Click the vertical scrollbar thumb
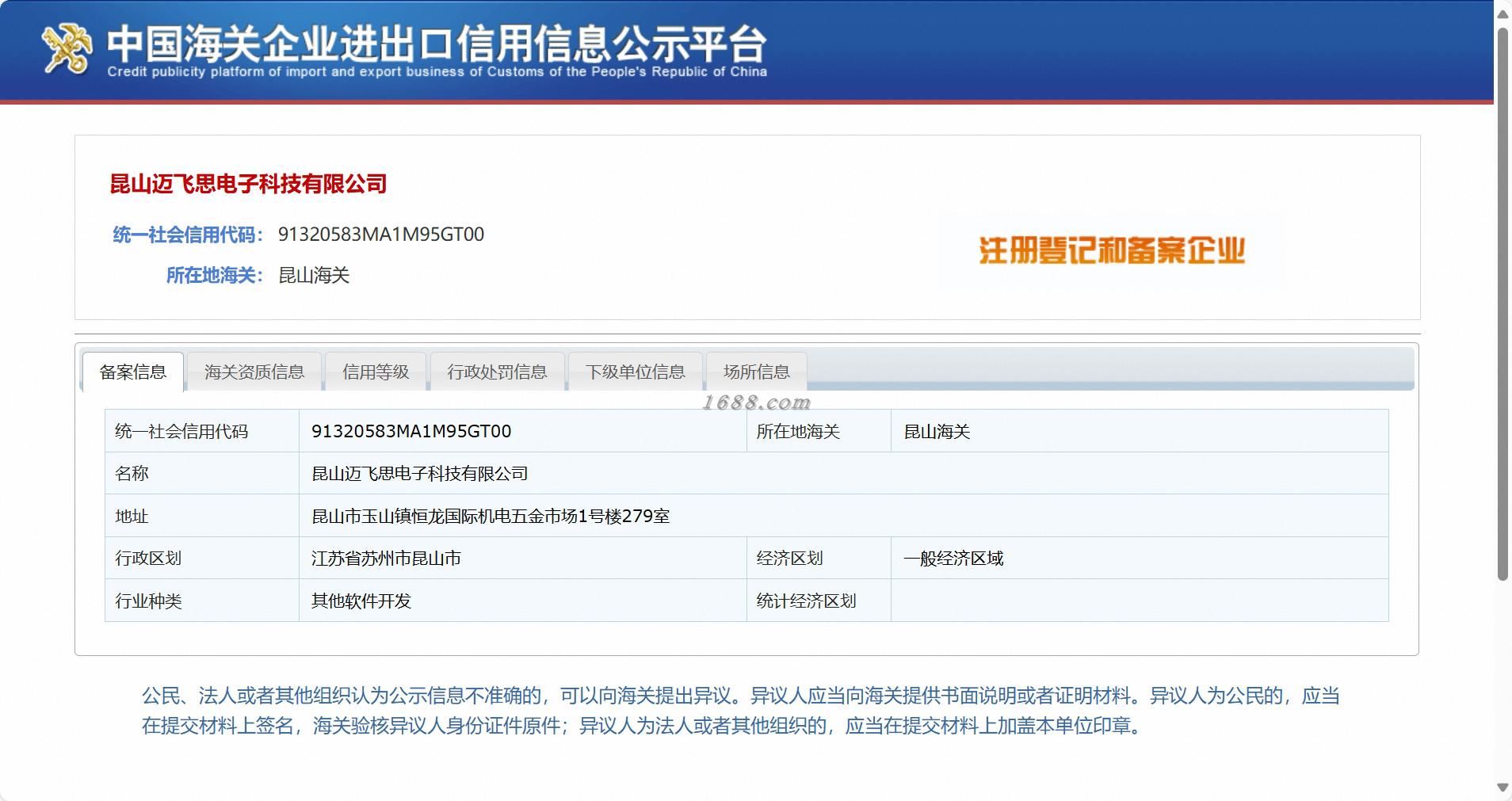This screenshot has height=801, width=1512. (x=1502, y=303)
